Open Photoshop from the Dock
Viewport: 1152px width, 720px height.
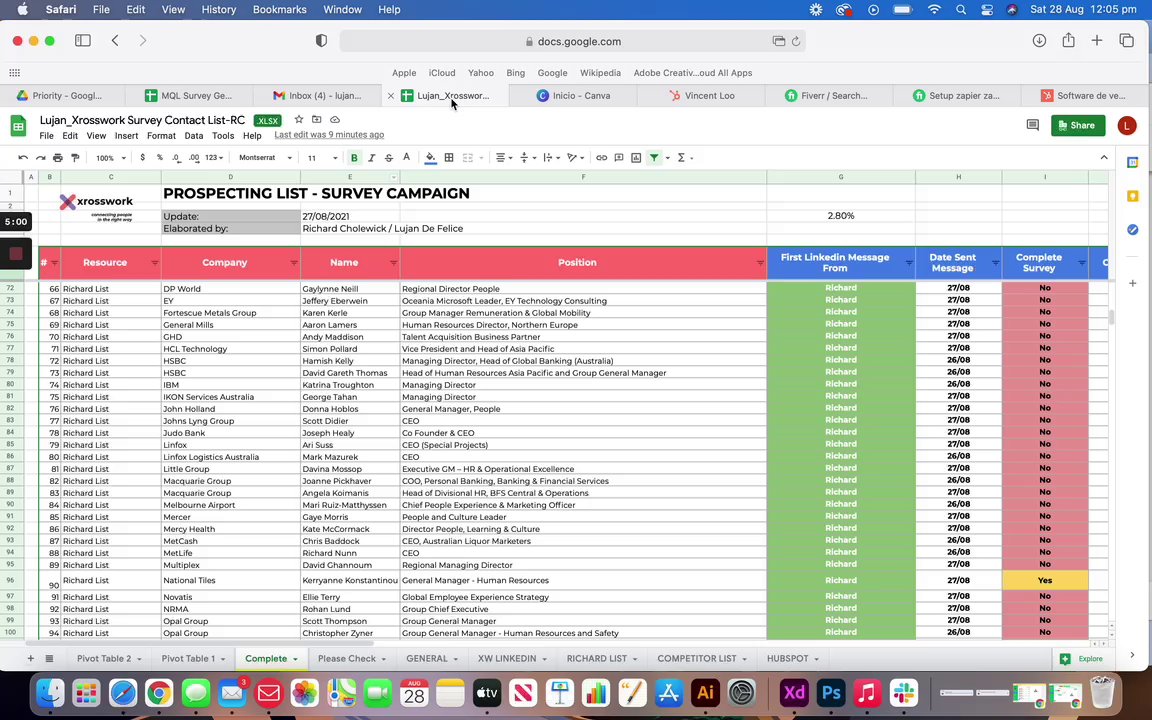click(830, 693)
